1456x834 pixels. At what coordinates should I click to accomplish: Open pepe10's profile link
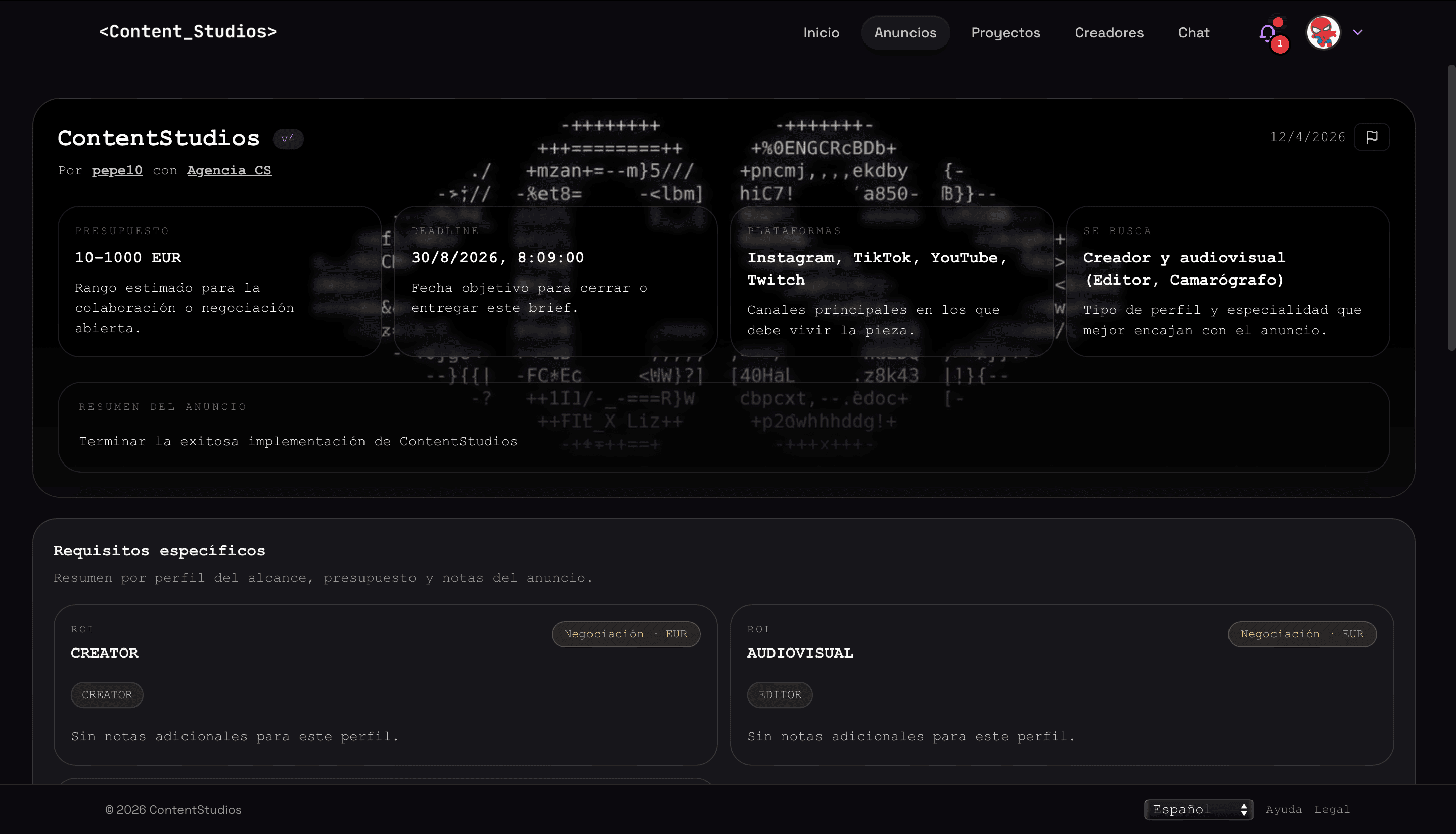click(117, 171)
